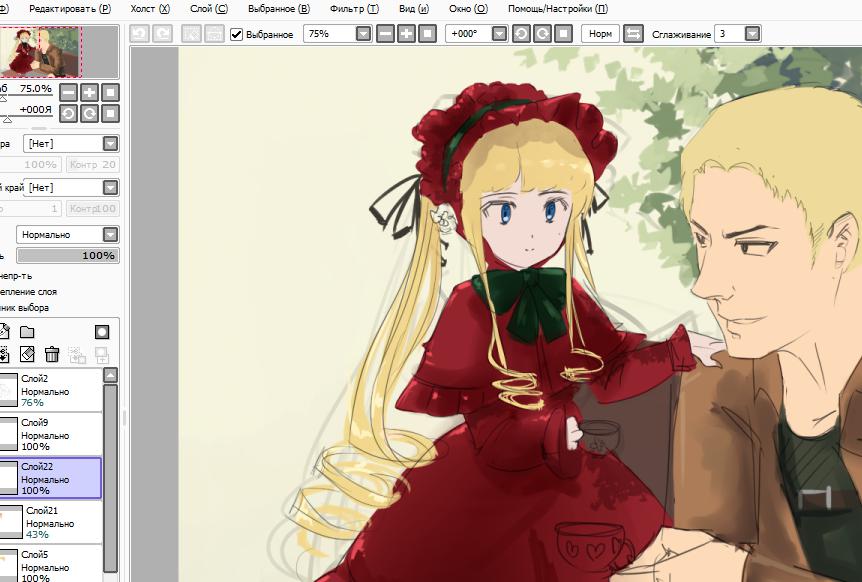Open the край effect [Нет] dropdown
This screenshot has width=862, height=582.
tap(110, 188)
